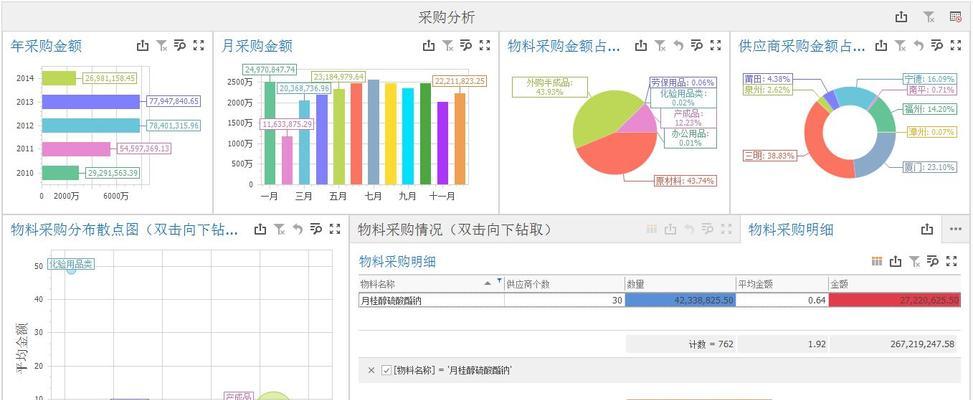Export the 物料采购金额占 pie chart
This screenshot has height=400, width=973.
[641, 45]
